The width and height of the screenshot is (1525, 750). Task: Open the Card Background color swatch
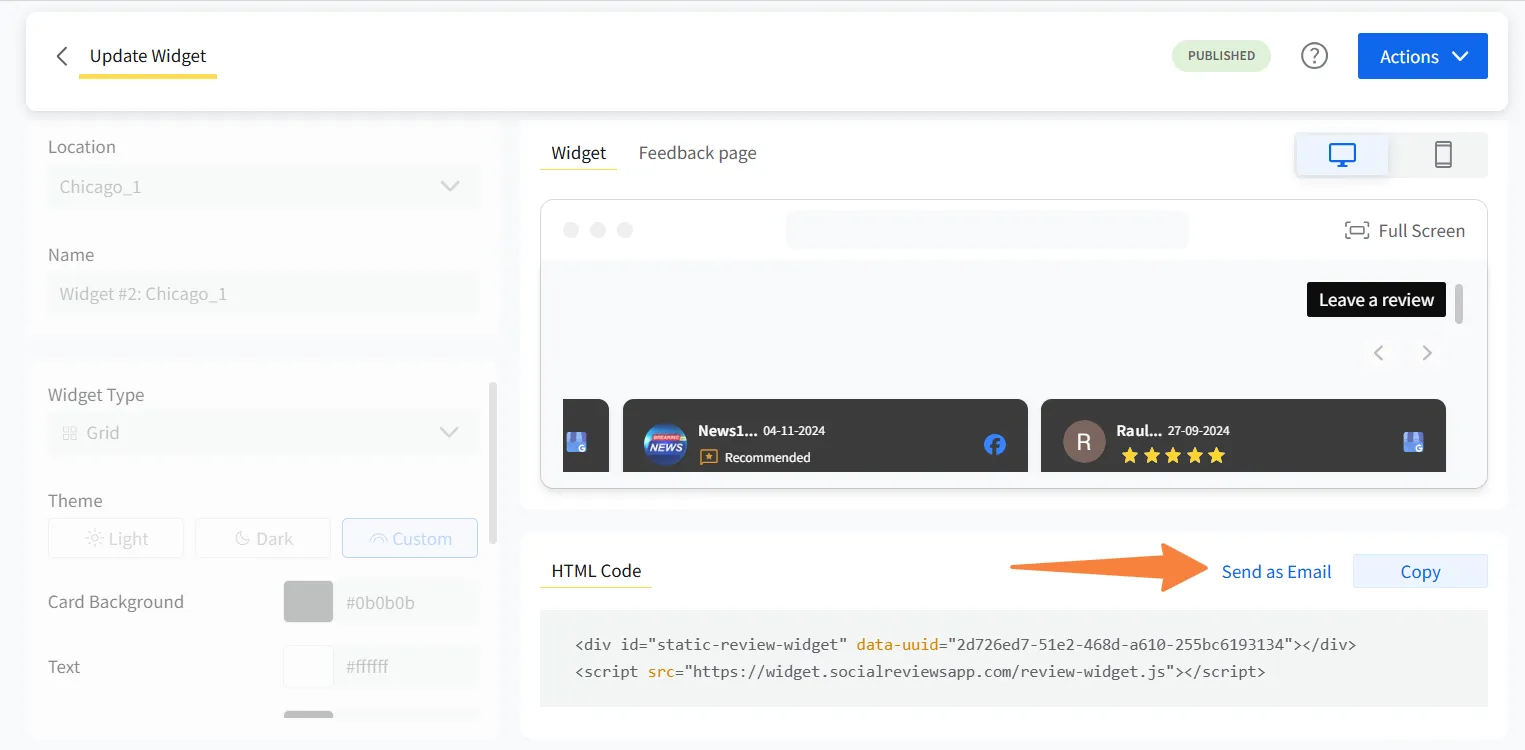(307, 601)
